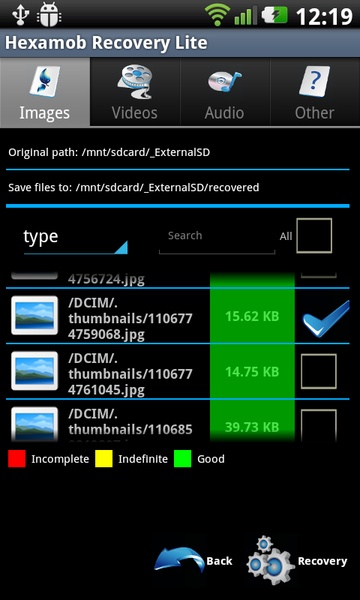This screenshot has height=600, width=360.
Task: Tap the battery charging icon
Action: coord(274,15)
